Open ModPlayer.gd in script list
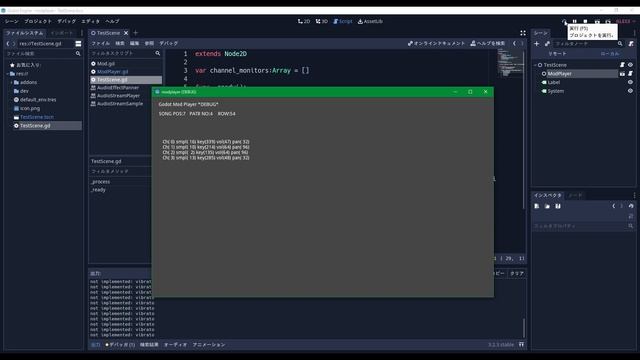Image resolution: width=640 pixels, height=360 pixels. point(112,72)
